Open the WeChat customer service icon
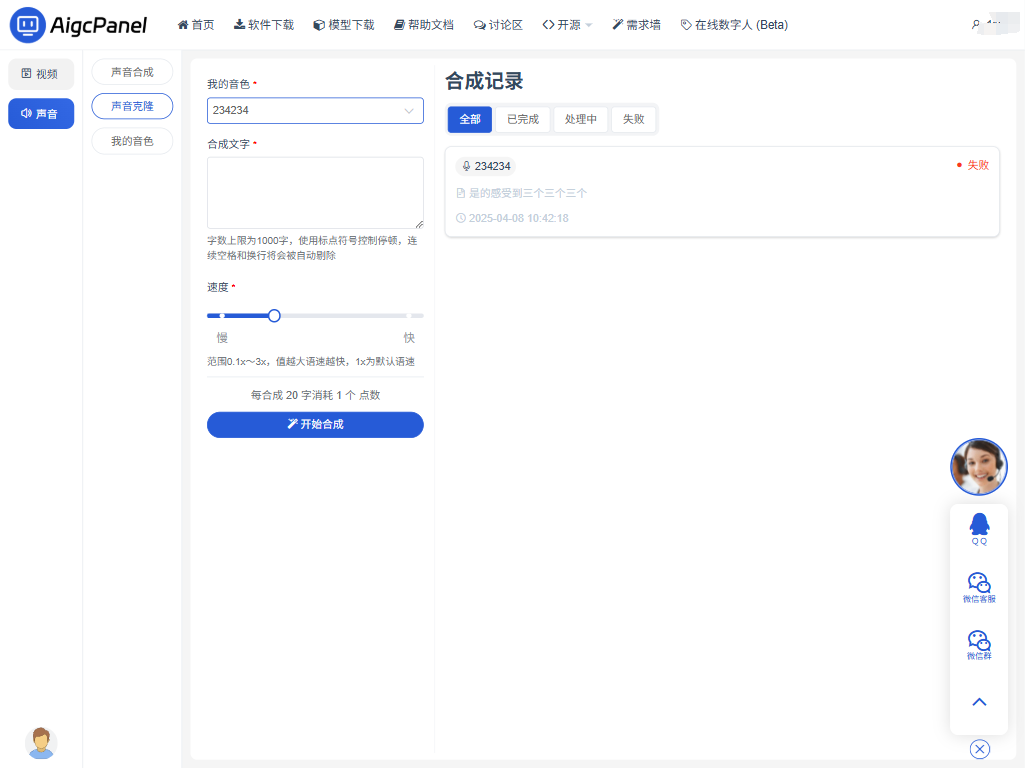Viewport: 1025px width, 768px height. click(979, 585)
